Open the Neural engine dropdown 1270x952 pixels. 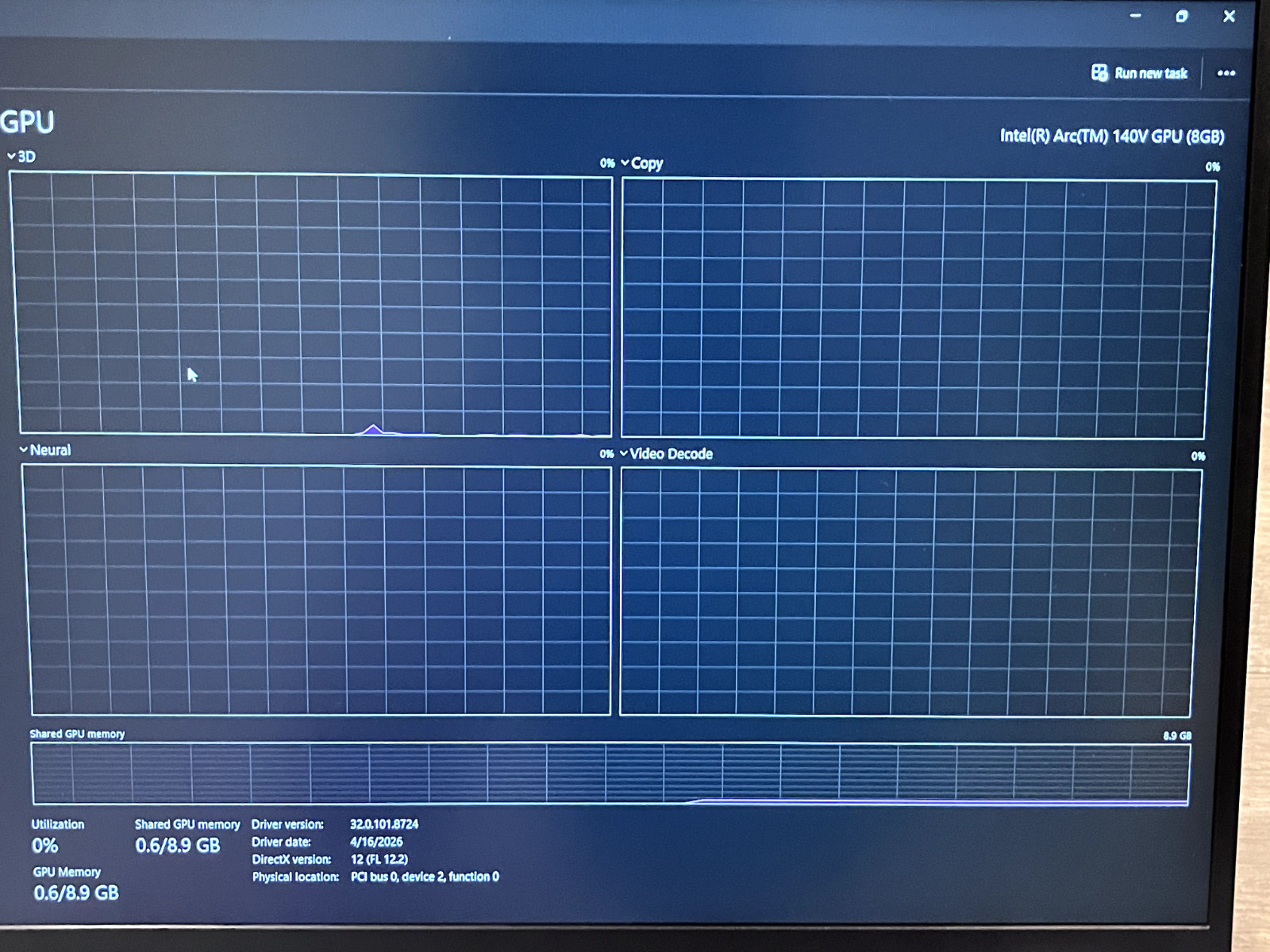coord(45,450)
